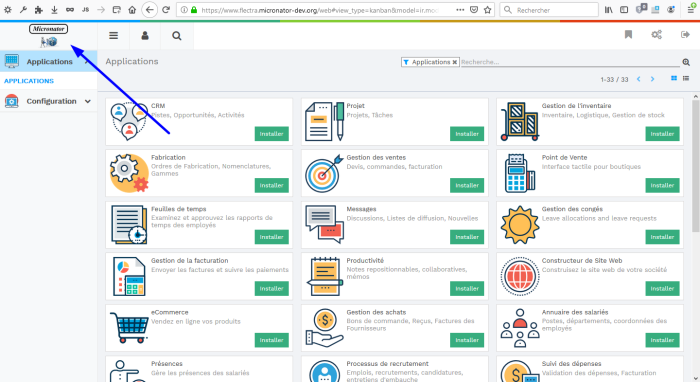Open the gears settings icon

click(x=656, y=35)
